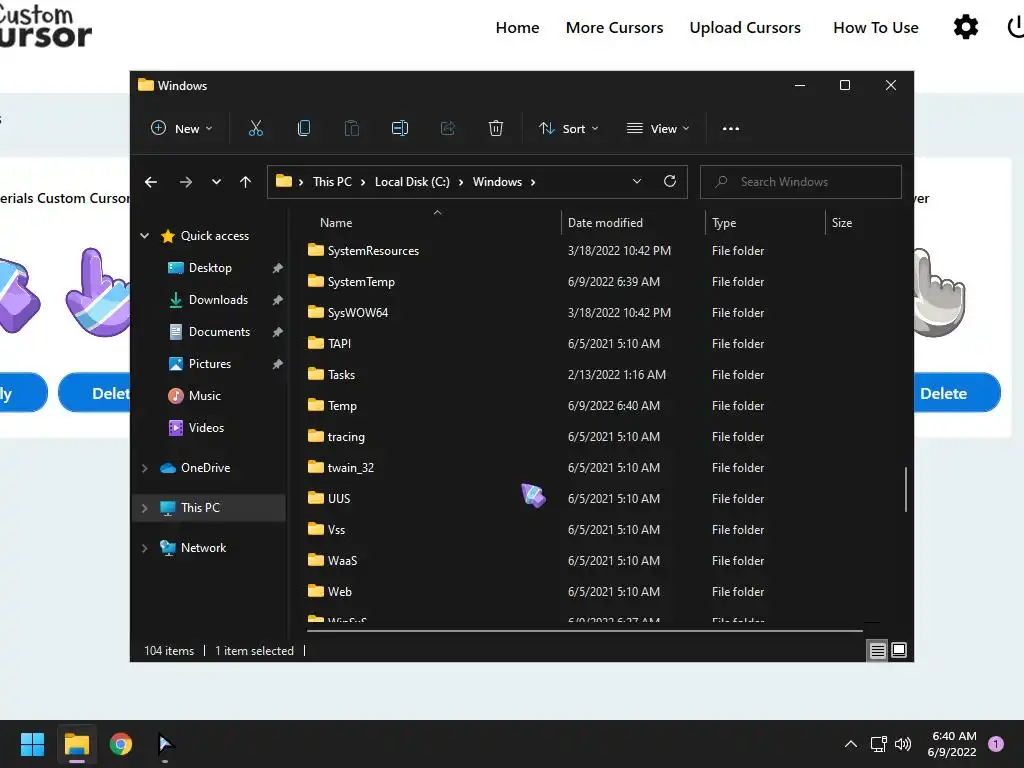Click the right-side Delete button
Screen dimensions: 1024x768
[x=944, y=393]
